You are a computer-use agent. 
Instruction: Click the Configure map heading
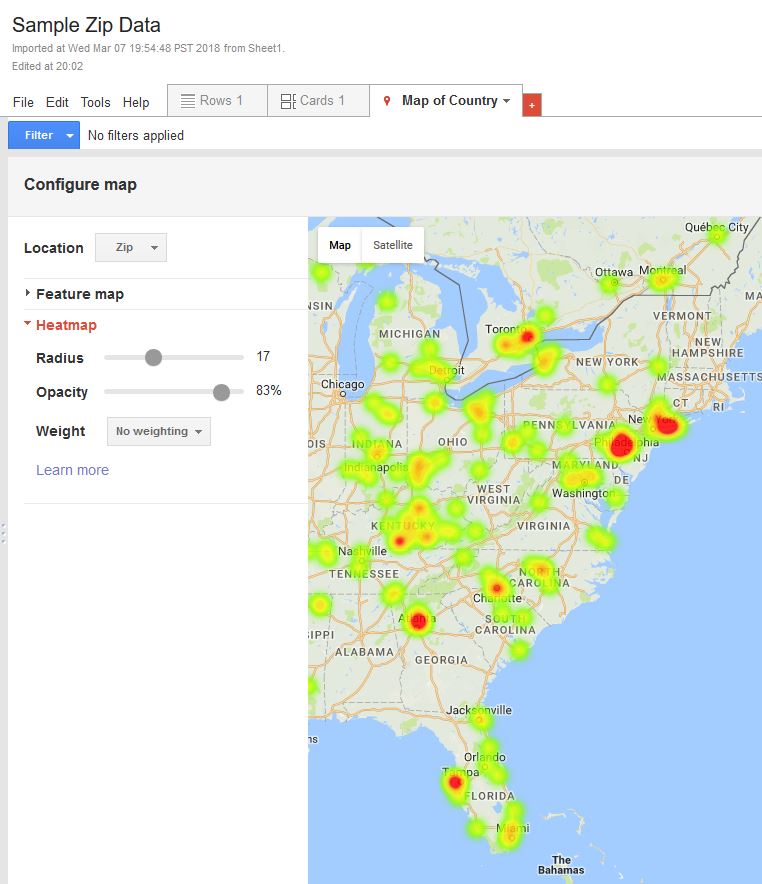click(x=80, y=184)
